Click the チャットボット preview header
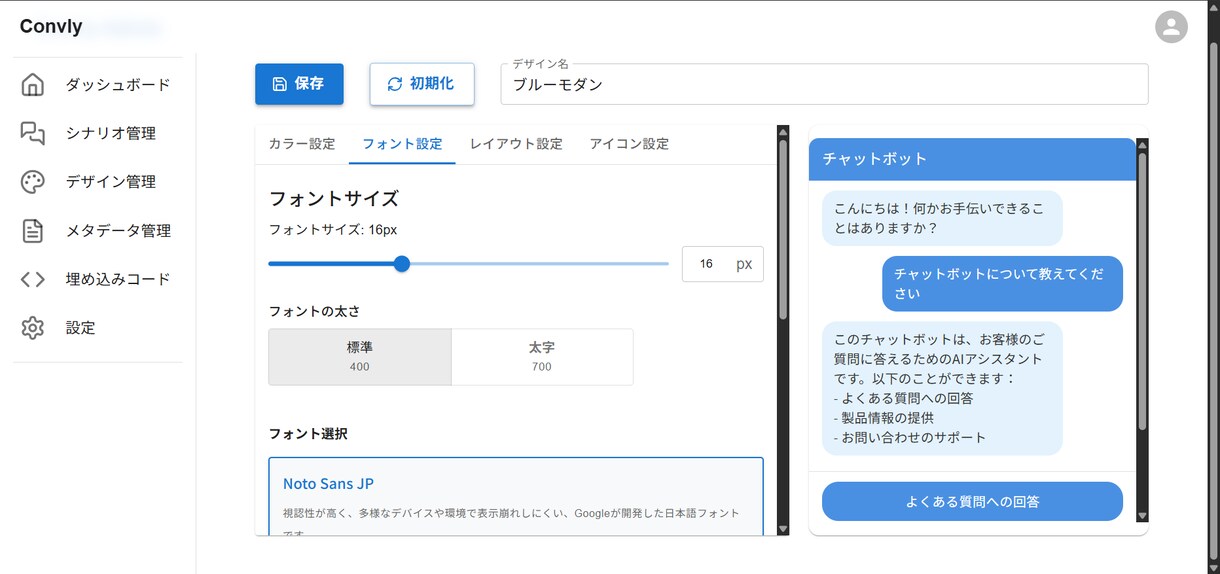The height and width of the screenshot is (574, 1220). (x=972, y=159)
